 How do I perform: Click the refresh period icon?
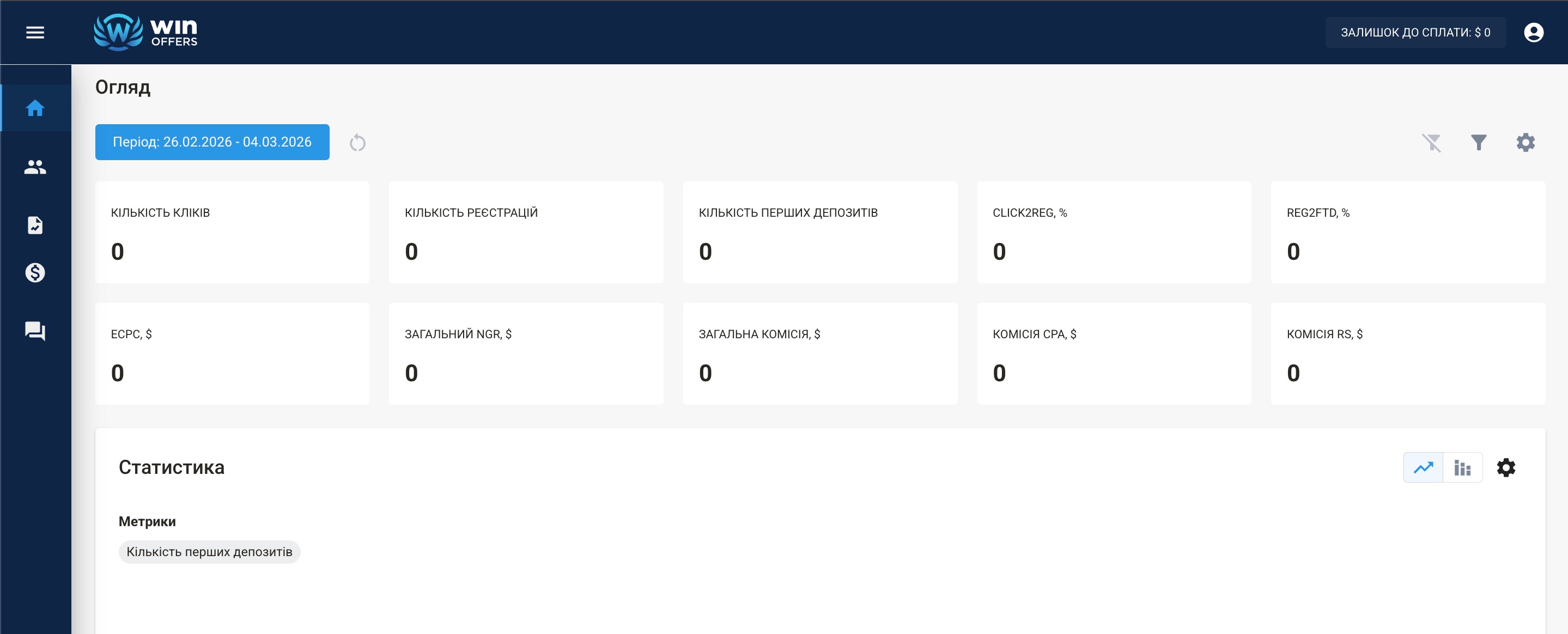click(357, 143)
